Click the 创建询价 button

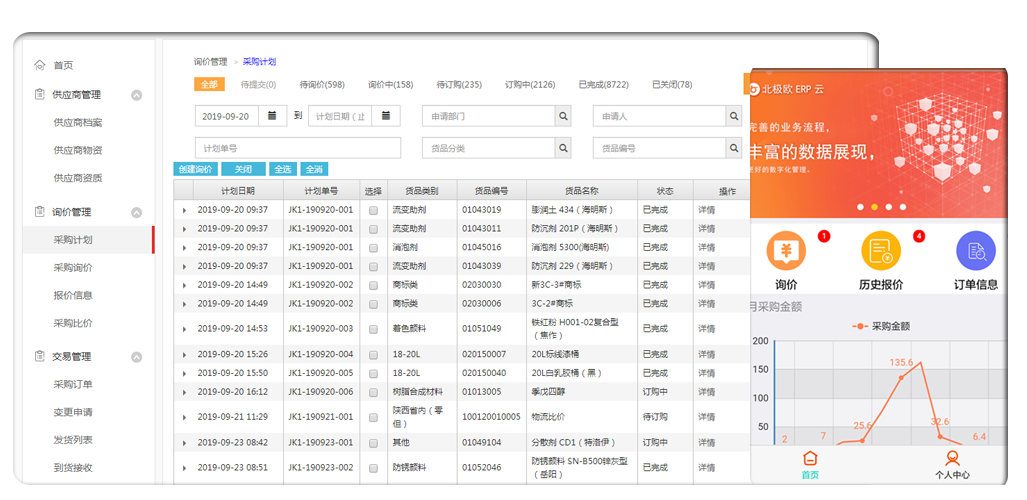click(195, 169)
